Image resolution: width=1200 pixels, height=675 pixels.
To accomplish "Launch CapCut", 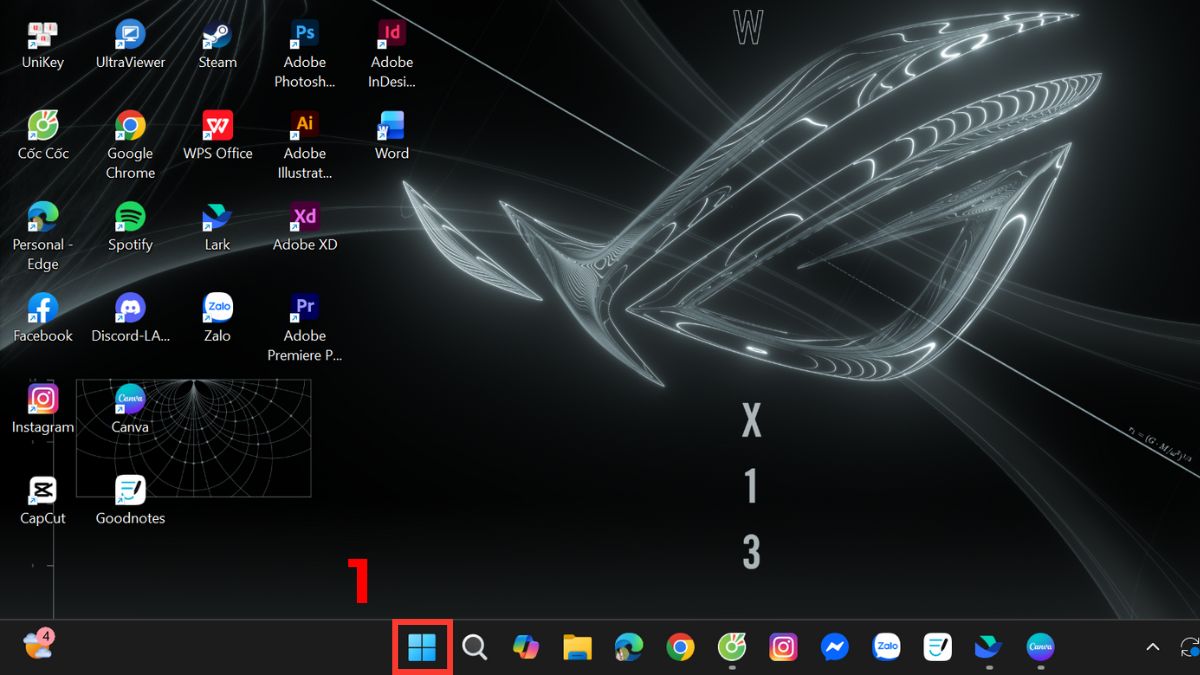I will 42,489.
